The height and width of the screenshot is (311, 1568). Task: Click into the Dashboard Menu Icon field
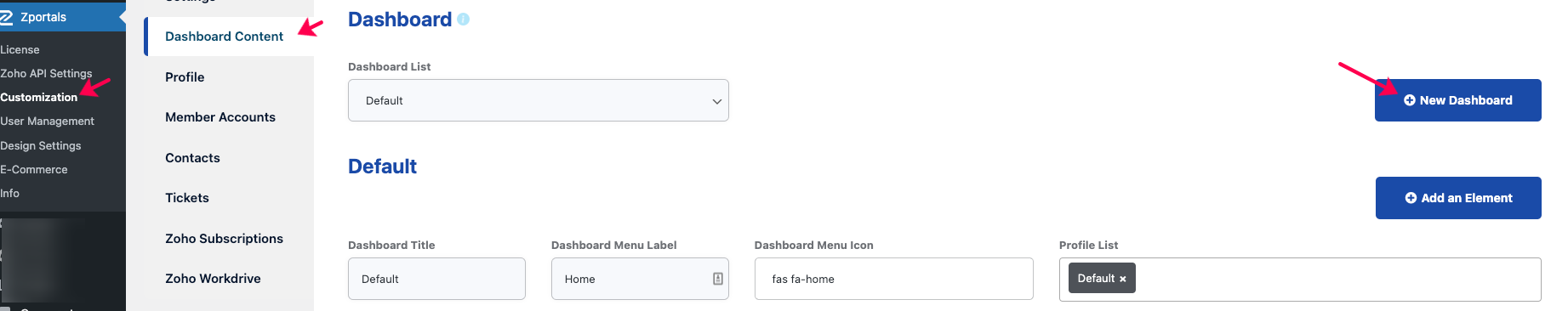point(893,279)
